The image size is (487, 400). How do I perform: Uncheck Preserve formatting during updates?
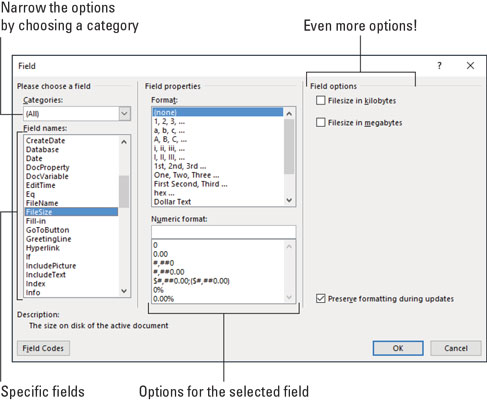click(320, 298)
